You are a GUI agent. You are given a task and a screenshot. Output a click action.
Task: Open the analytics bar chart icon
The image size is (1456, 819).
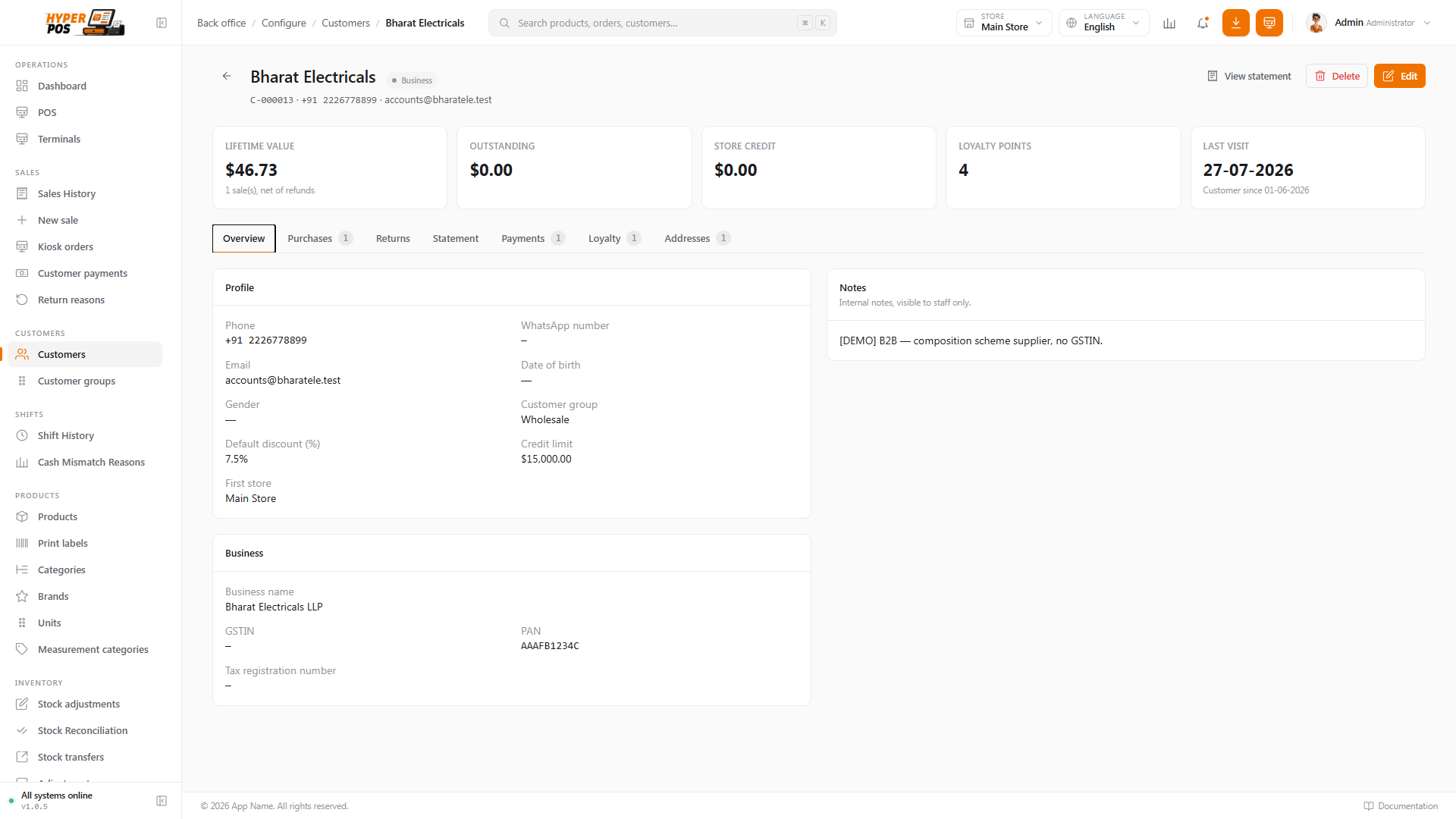point(1169,23)
